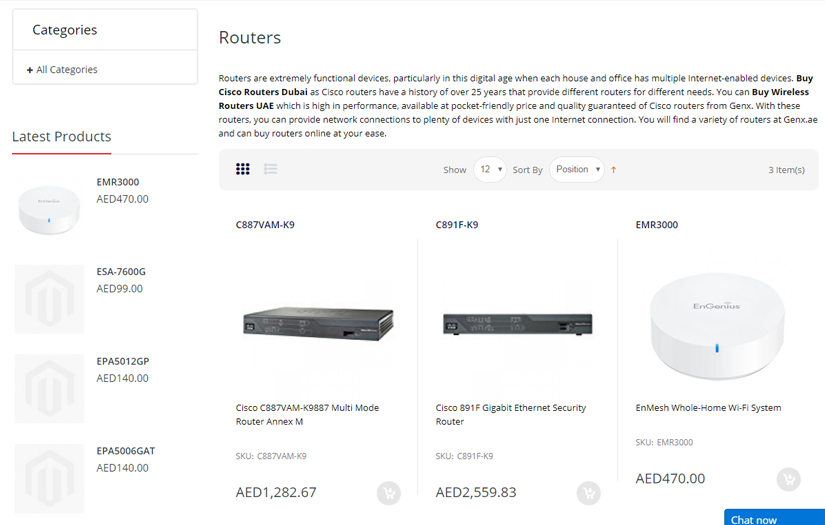Click Cisco C887VAM-K9887 Multi Mode Router description
This screenshot has width=825, height=525.
pyautogui.click(x=307, y=415)
